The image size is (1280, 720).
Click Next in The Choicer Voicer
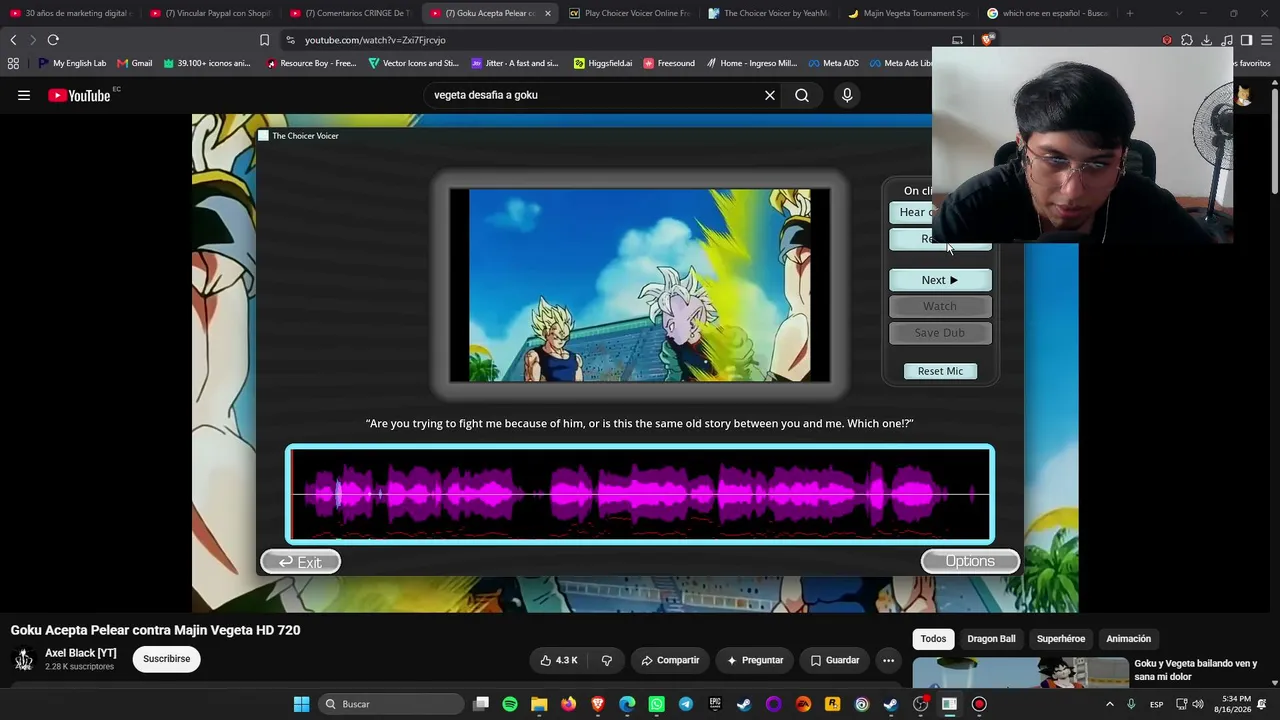click(x=940, y=280)
